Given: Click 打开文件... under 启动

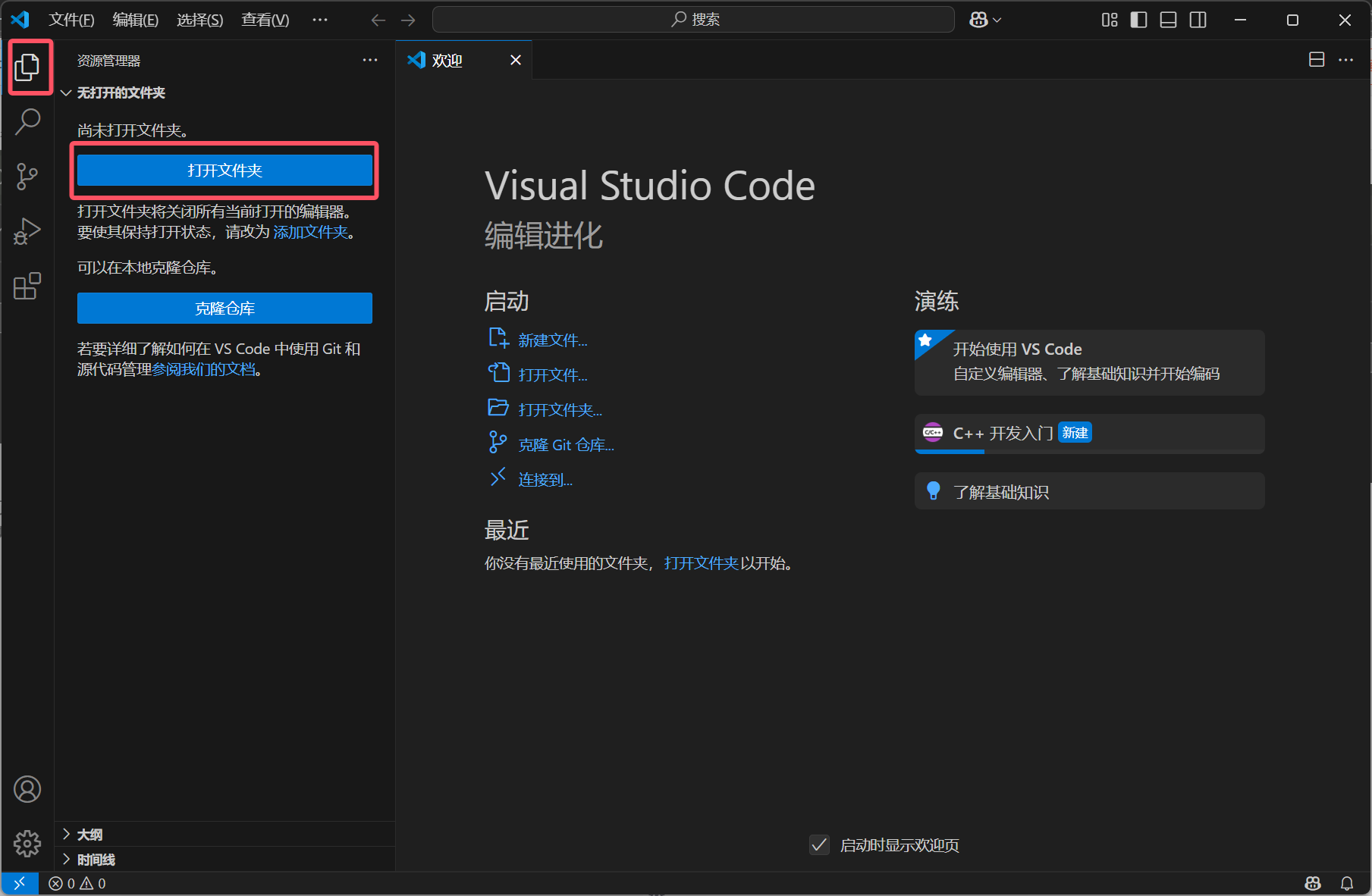Looking at the screenshot, I should click(x=553, y=375).
